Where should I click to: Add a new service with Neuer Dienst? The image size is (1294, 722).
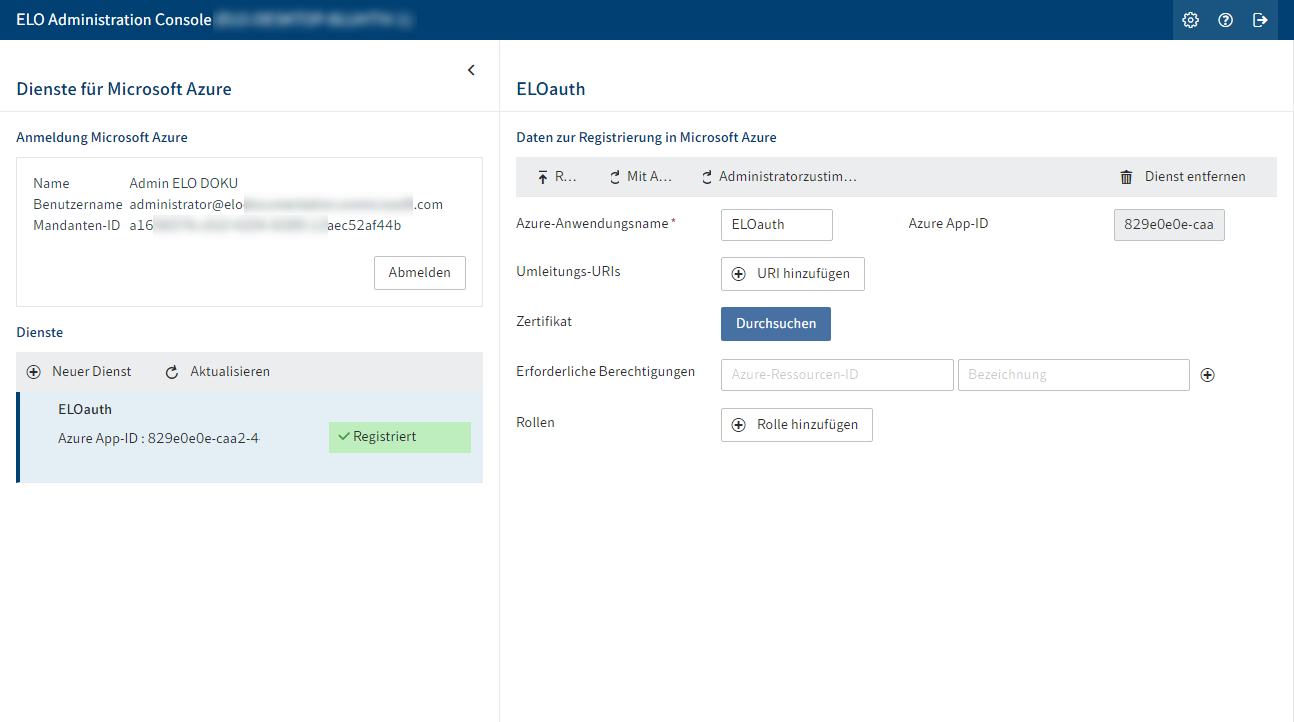tap(79, 371)
